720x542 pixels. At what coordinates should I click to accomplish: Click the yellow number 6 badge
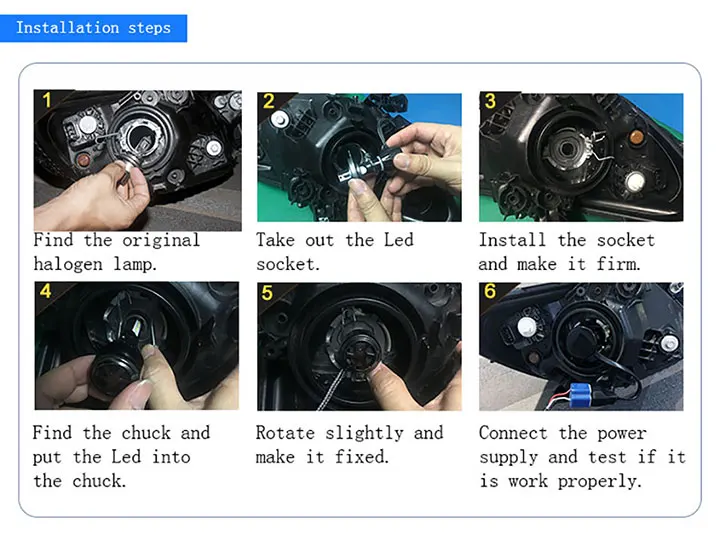click(x=490, y=291)
